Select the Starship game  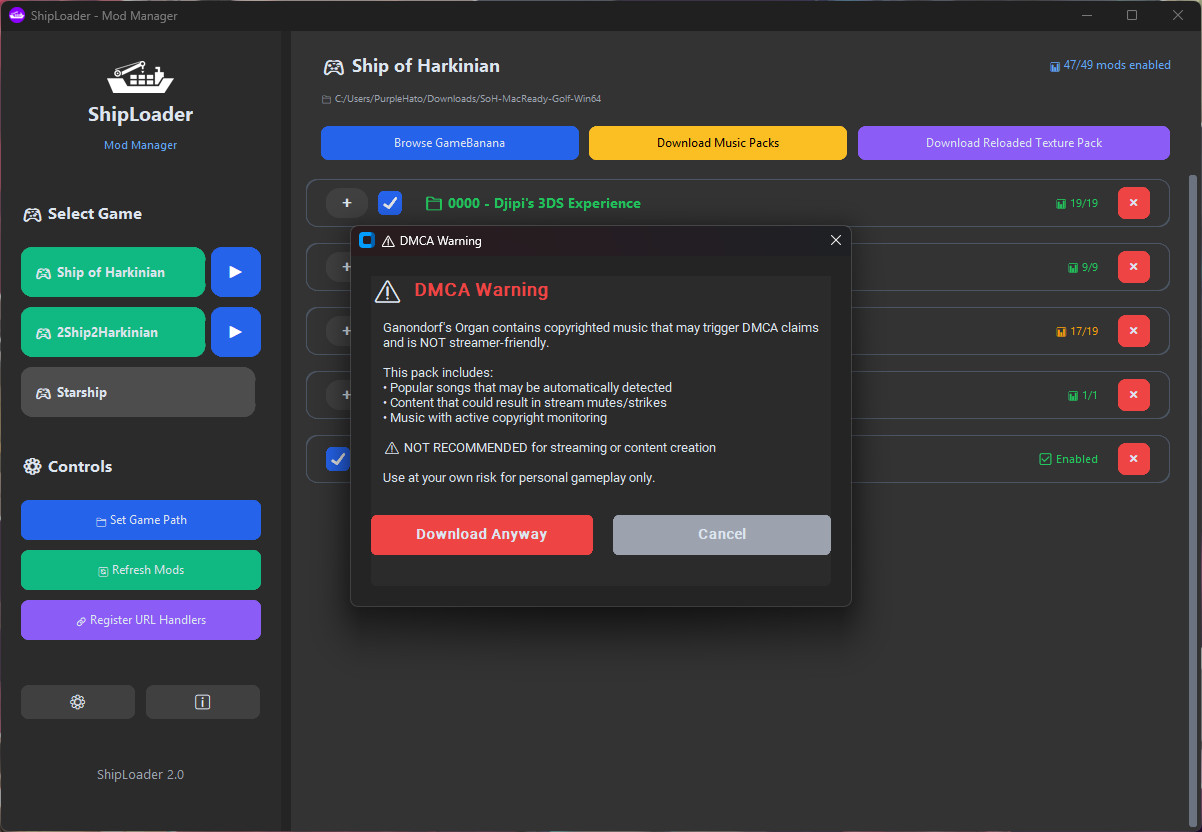point(138,392)
